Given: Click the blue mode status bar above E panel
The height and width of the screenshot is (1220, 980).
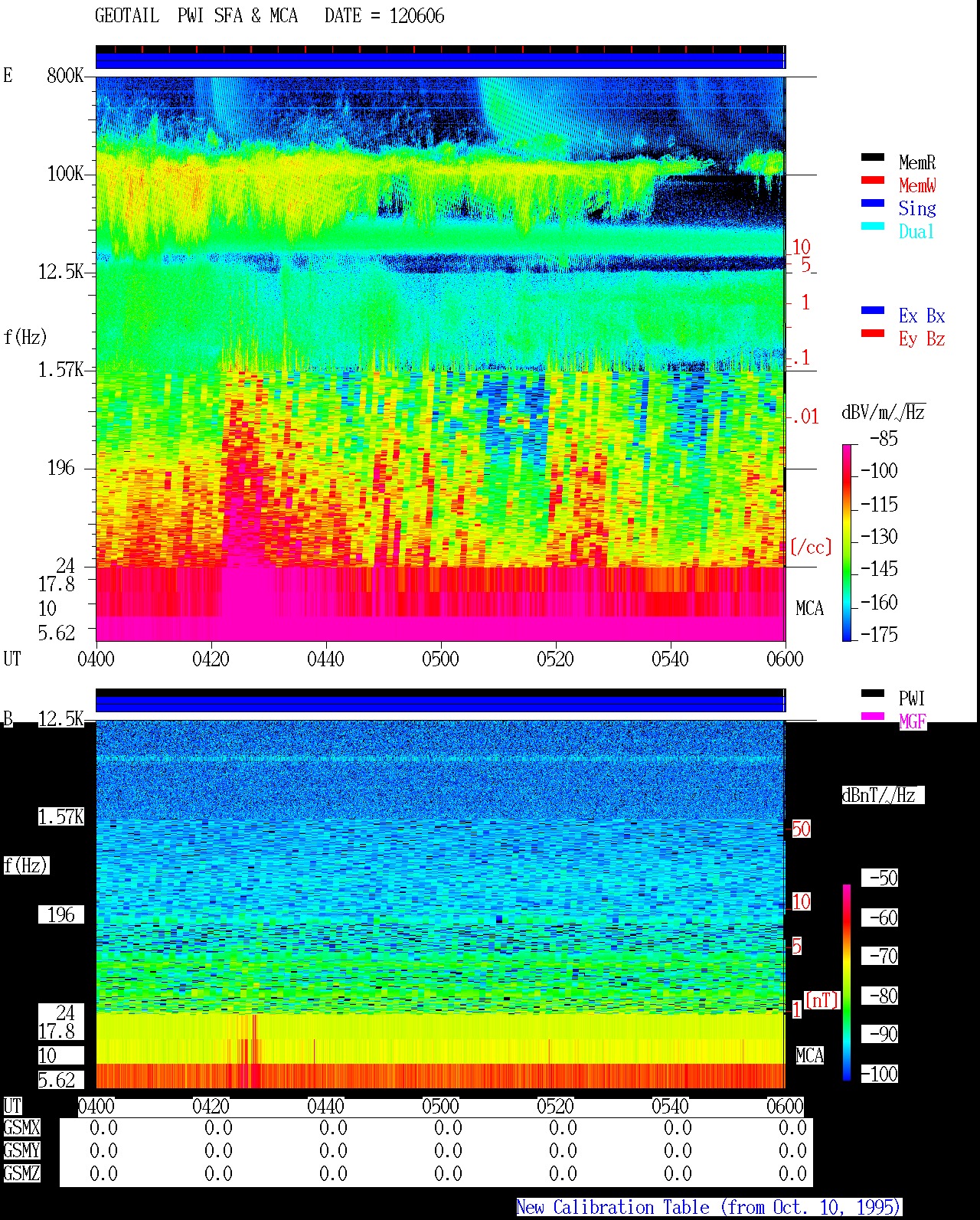Looking at the screenshot, I should [440, 61].
